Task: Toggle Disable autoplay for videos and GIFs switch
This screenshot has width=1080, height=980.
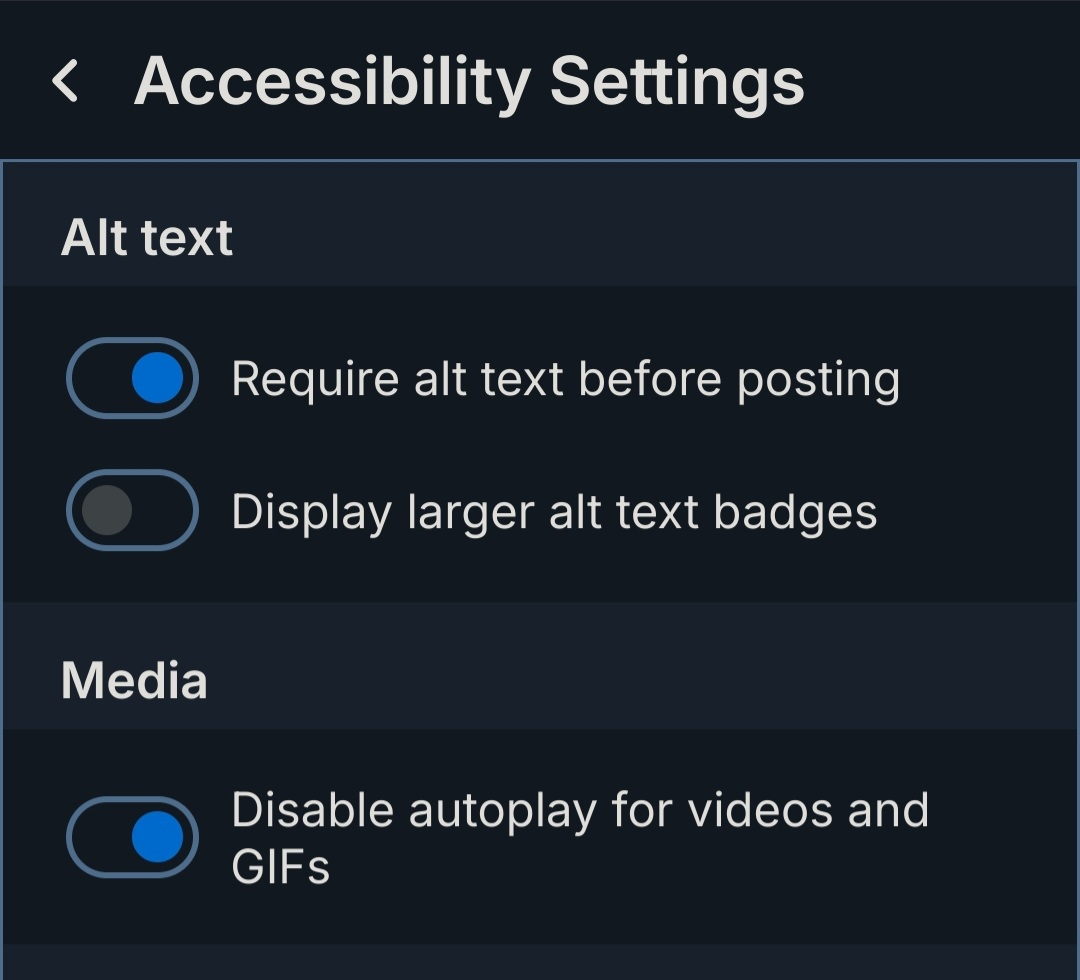Action: 132,837
